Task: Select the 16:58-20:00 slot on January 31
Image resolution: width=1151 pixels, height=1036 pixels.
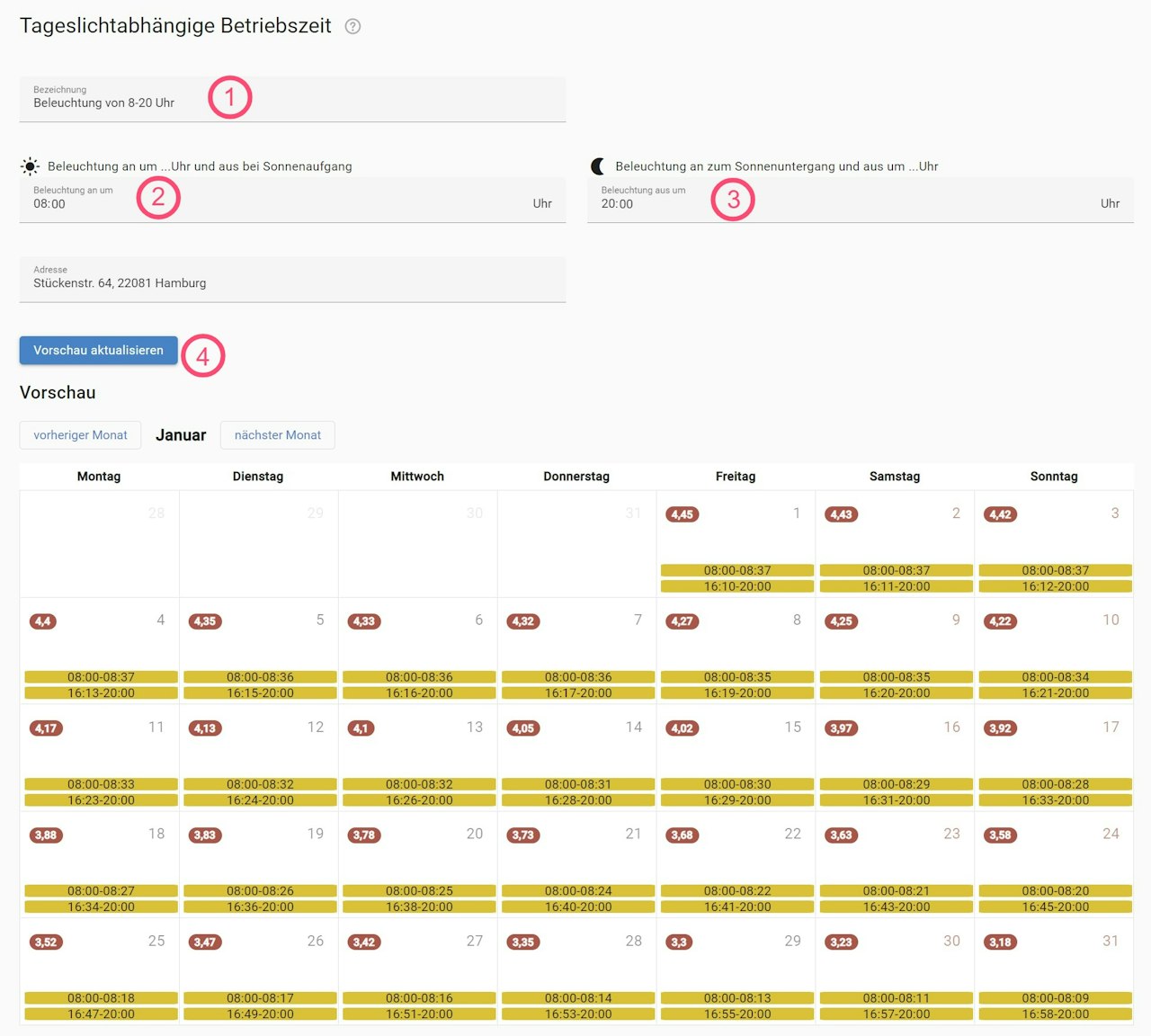Action: [1056, 1014]
